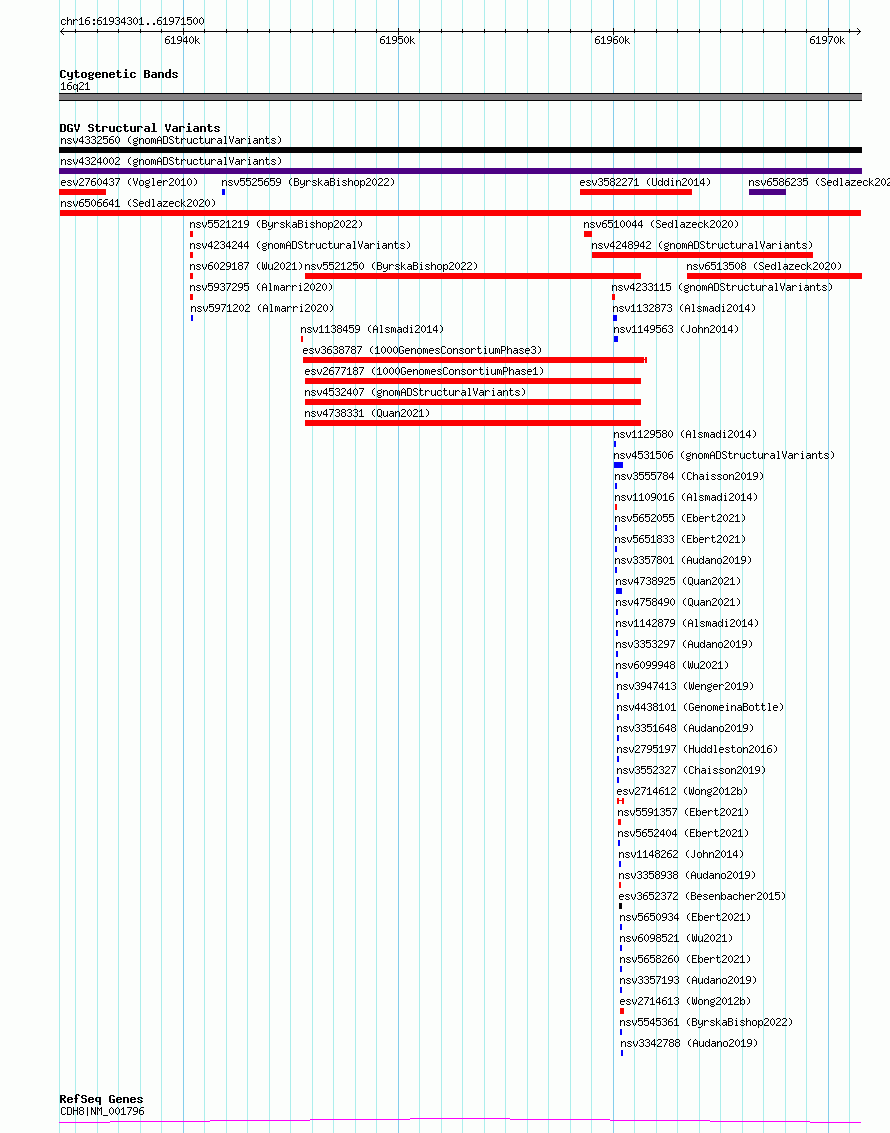Open the nsv3947413 (Wenger2019) variant
The height and width of the screenshot is (1133, 890).
[685, 685]
